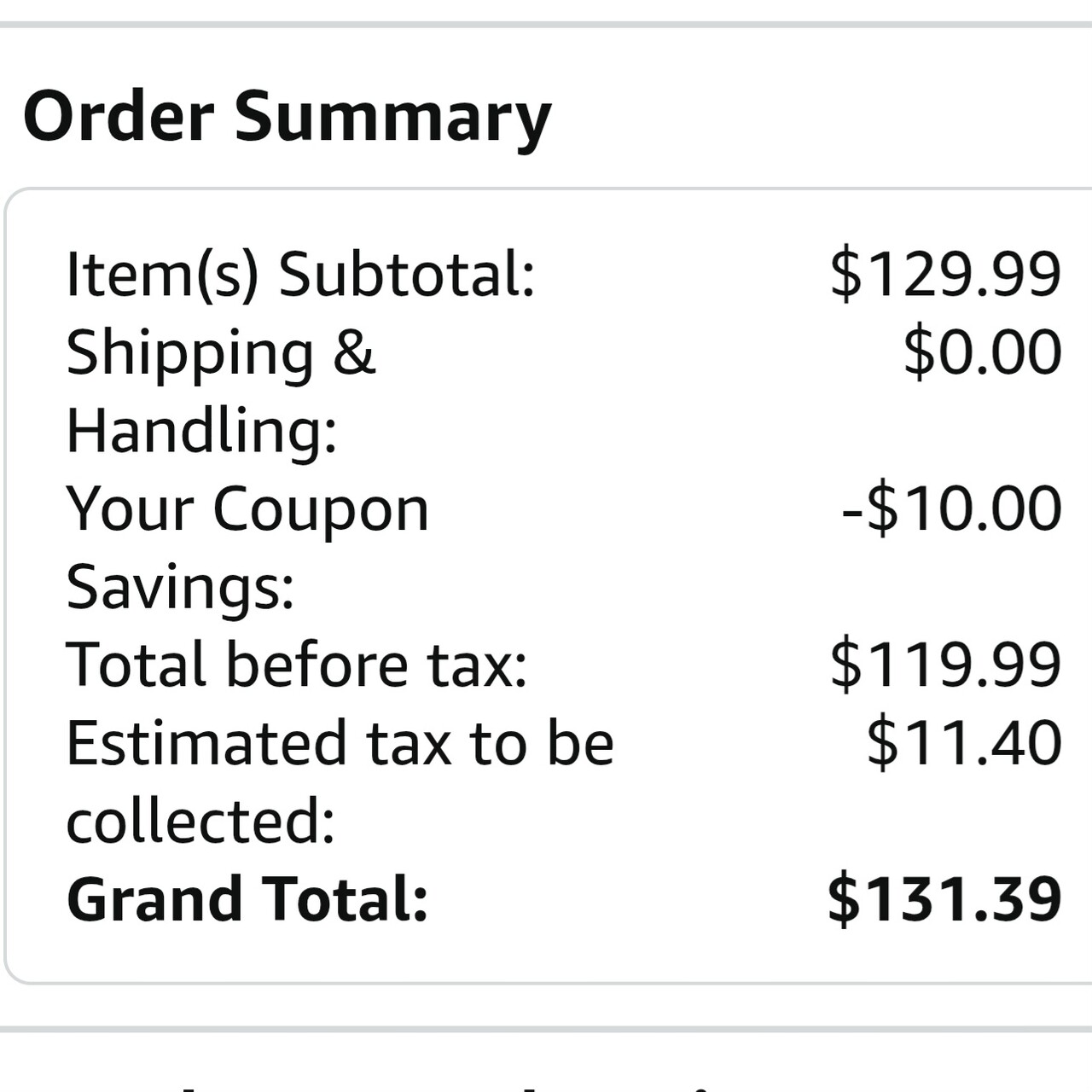The image size is (1092, 1092).
Task: Click the Item(s) Subtotal label
Action: [x=300, y=275]
